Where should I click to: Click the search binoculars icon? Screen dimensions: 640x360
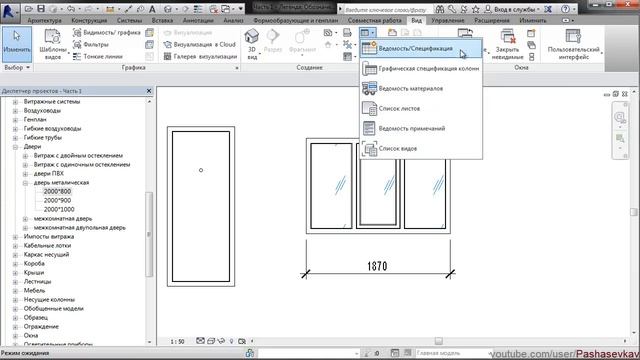coord(440,9)
